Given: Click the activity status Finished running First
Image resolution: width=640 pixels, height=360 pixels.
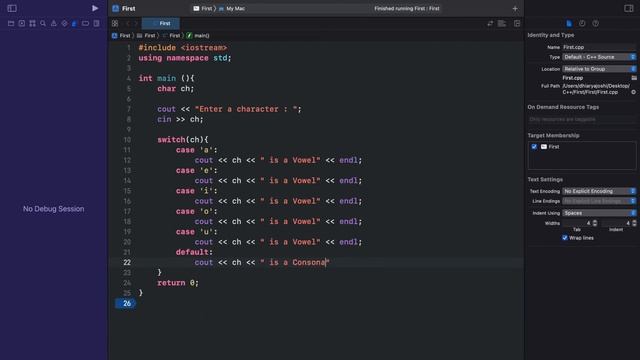Looking at the screenshot, I should point(407,9).
